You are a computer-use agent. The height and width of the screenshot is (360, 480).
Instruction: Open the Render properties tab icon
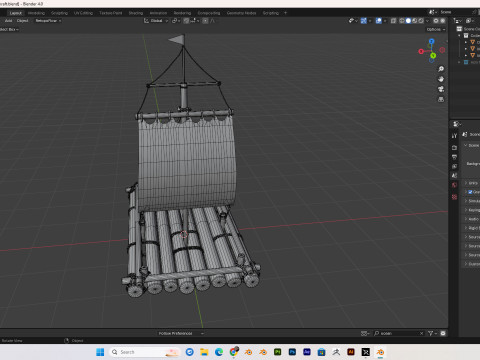pos(454,148)
